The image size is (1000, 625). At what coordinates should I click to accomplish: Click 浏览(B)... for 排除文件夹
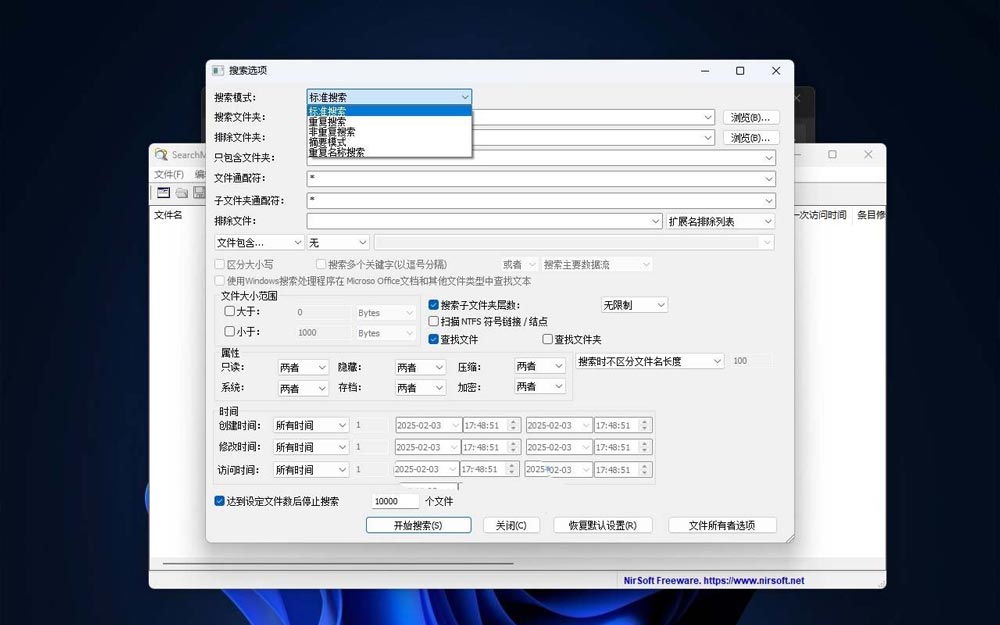click(751, 138)
